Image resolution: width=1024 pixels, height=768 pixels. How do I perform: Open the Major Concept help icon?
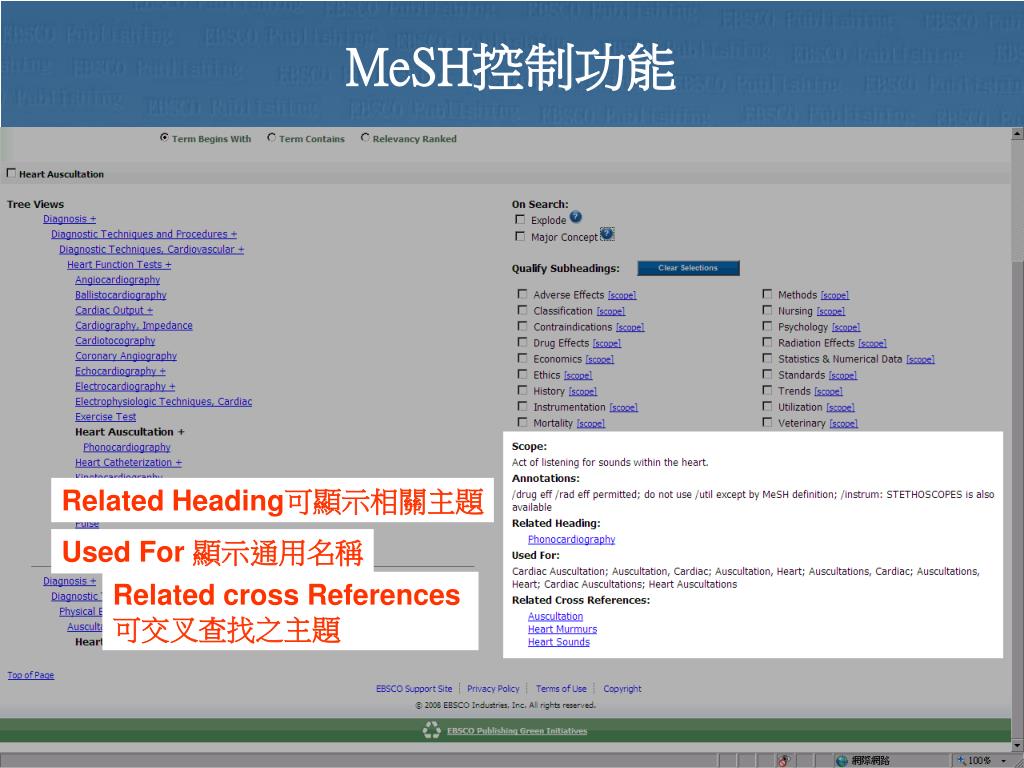(x=607, y=234)
